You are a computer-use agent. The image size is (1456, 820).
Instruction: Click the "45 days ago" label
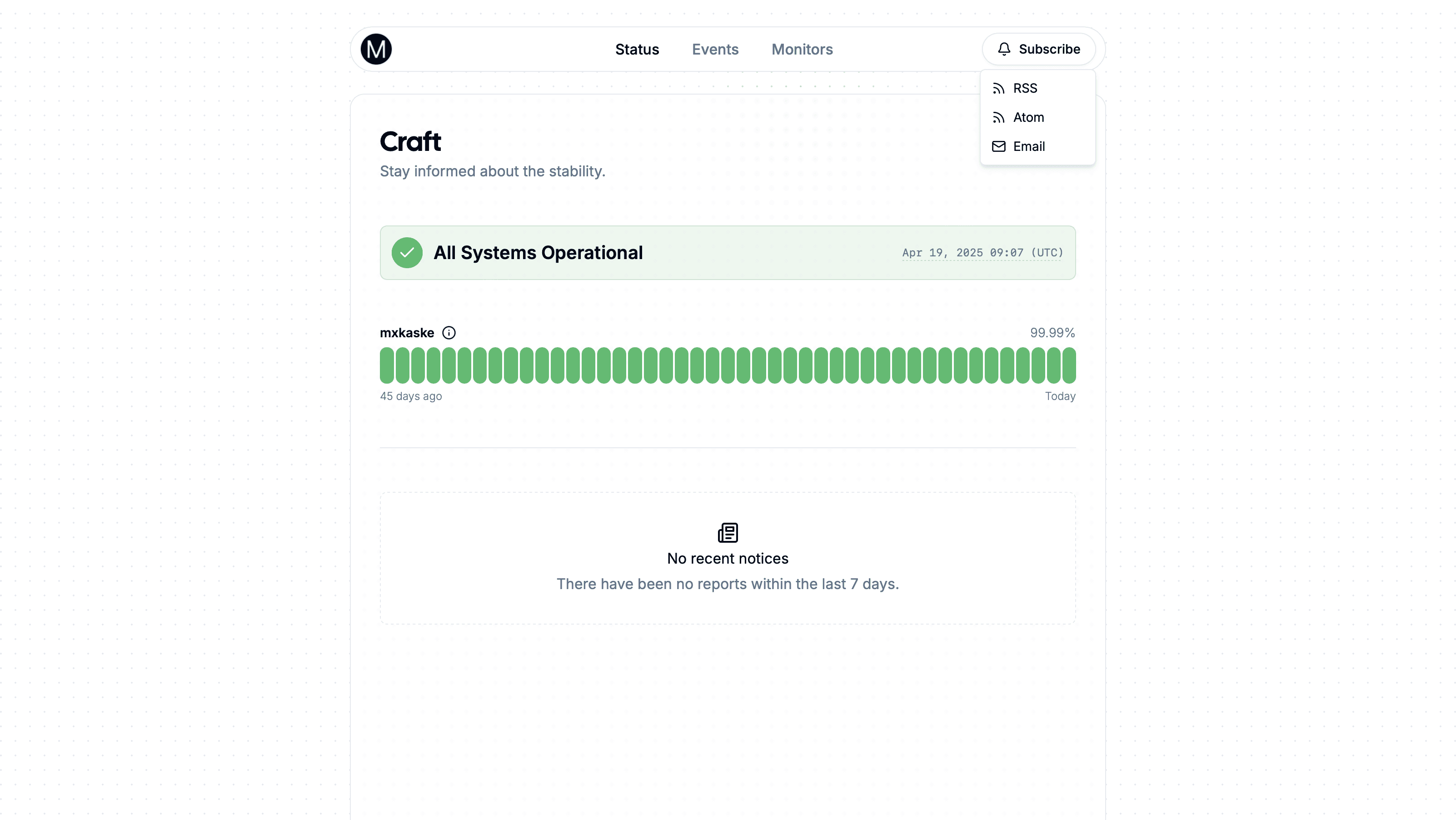[411, 396]
